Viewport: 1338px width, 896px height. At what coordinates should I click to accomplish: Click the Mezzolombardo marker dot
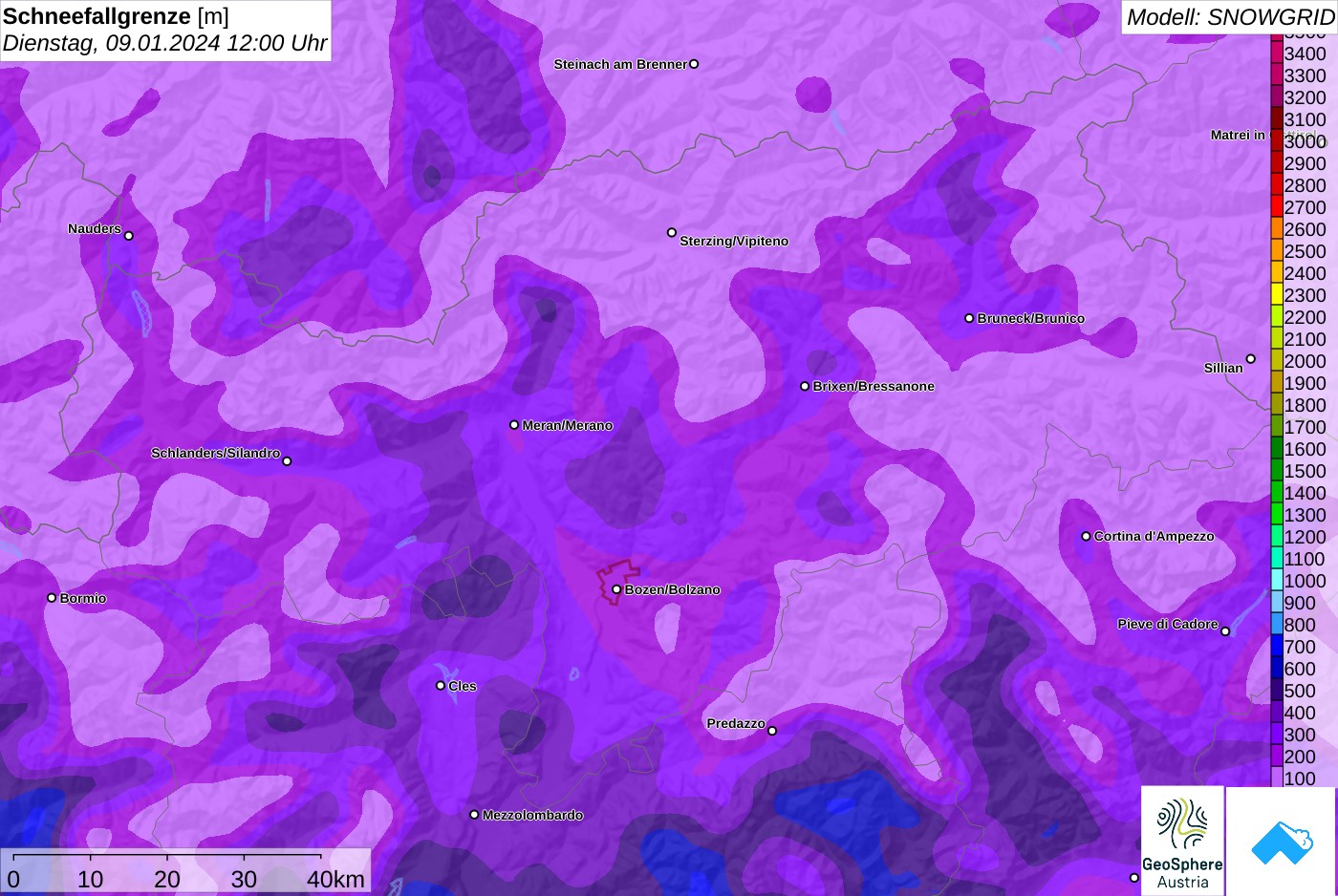474,815
